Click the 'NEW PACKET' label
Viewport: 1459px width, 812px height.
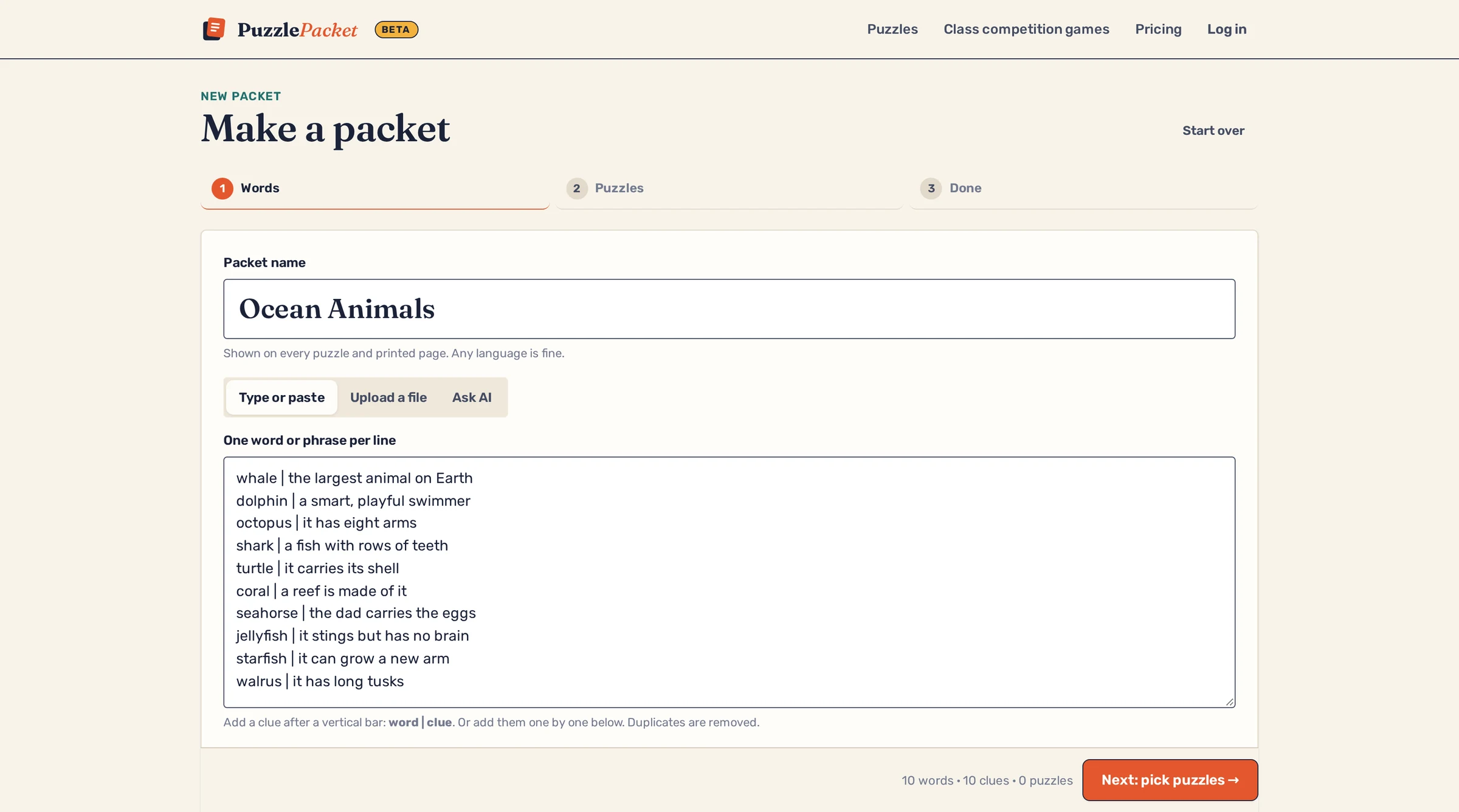tap(241, 96)
